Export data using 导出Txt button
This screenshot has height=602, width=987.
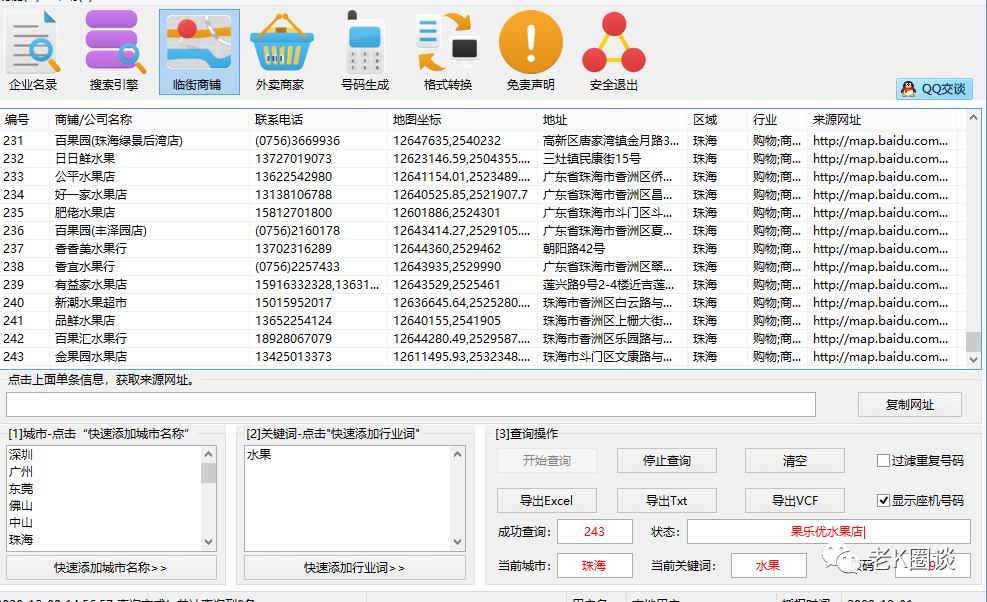tap(666, 500)
